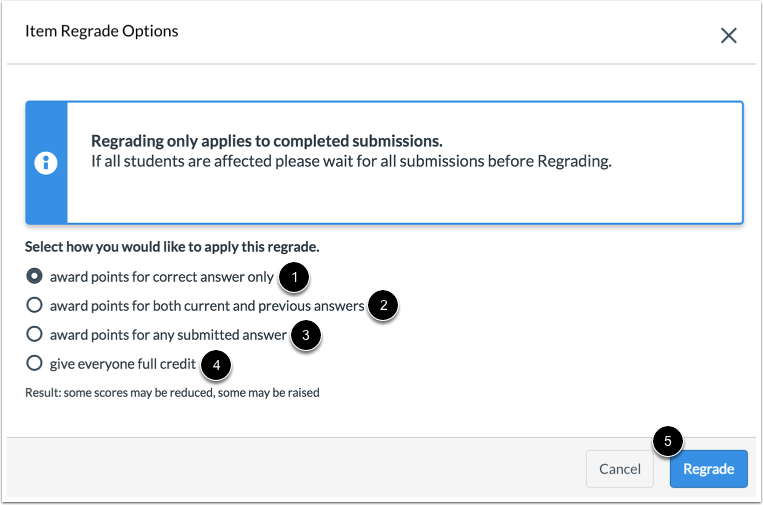Screen dimensions: 763x505
Task: Click the 'If all students are affected' sentence
Action: (x=350, y=161)
